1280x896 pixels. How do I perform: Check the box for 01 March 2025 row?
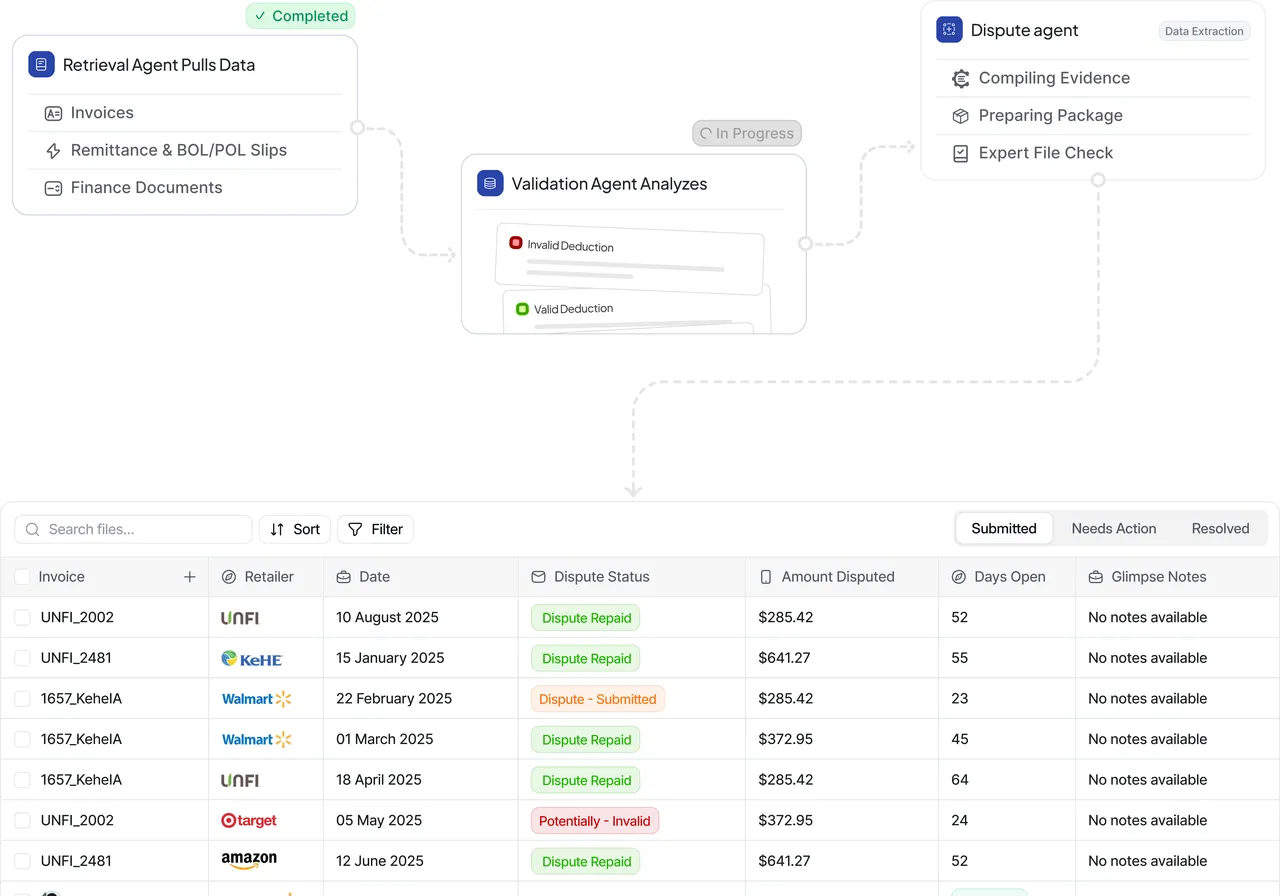[22, 739]
